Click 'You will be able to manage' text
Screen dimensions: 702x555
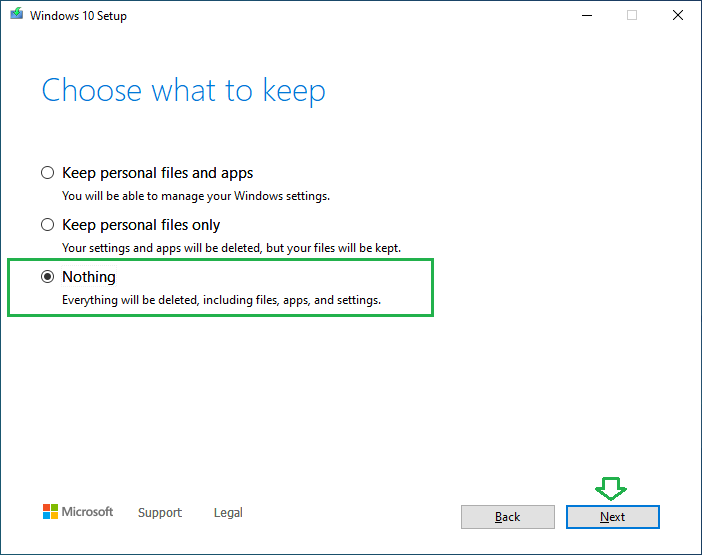point(196,196)
